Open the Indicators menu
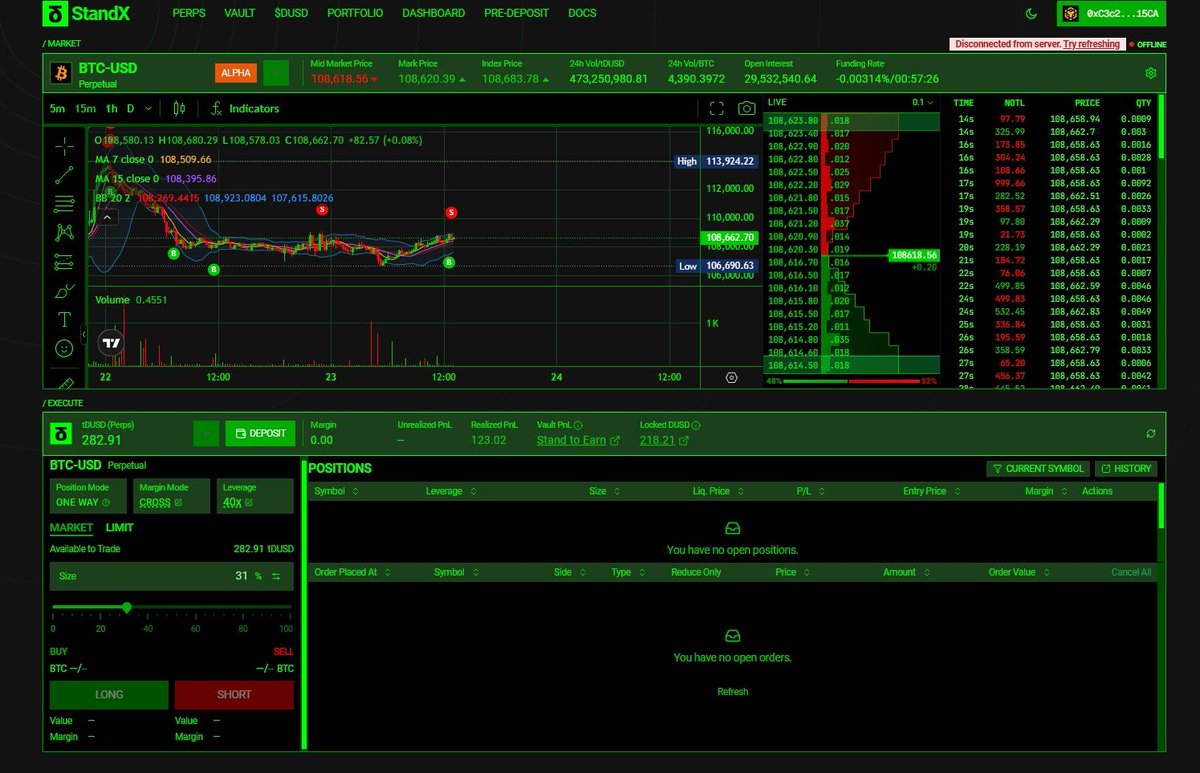 [245, 108]
